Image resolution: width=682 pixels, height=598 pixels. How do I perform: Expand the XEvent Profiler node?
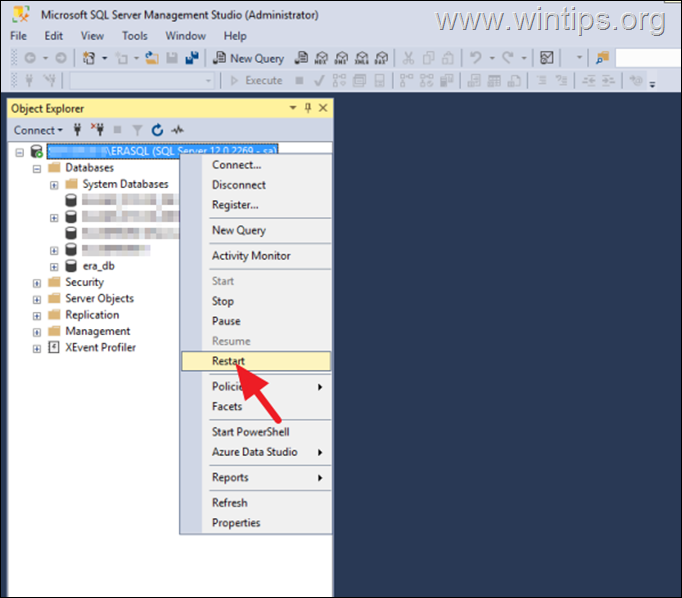pos(37,349)
